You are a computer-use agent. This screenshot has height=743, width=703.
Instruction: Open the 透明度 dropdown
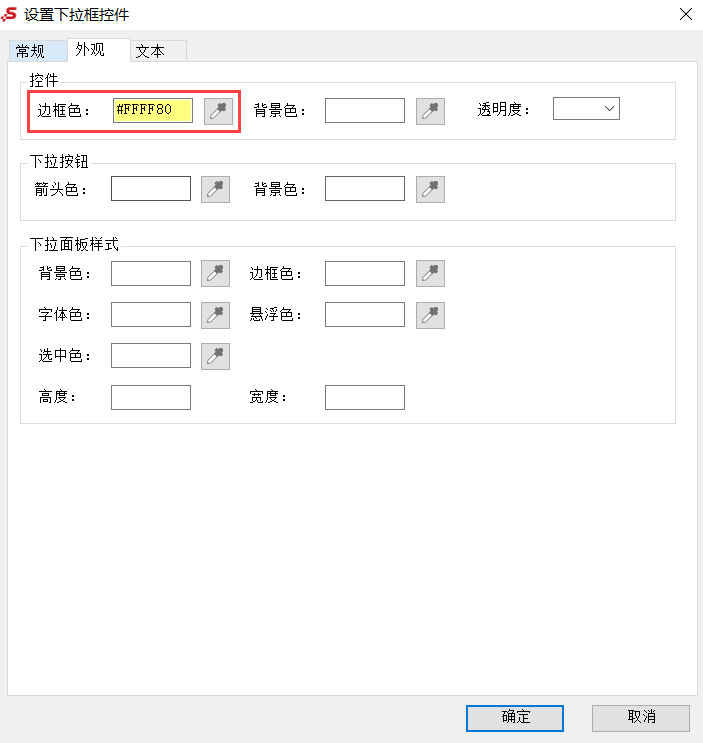coord(586,109)
